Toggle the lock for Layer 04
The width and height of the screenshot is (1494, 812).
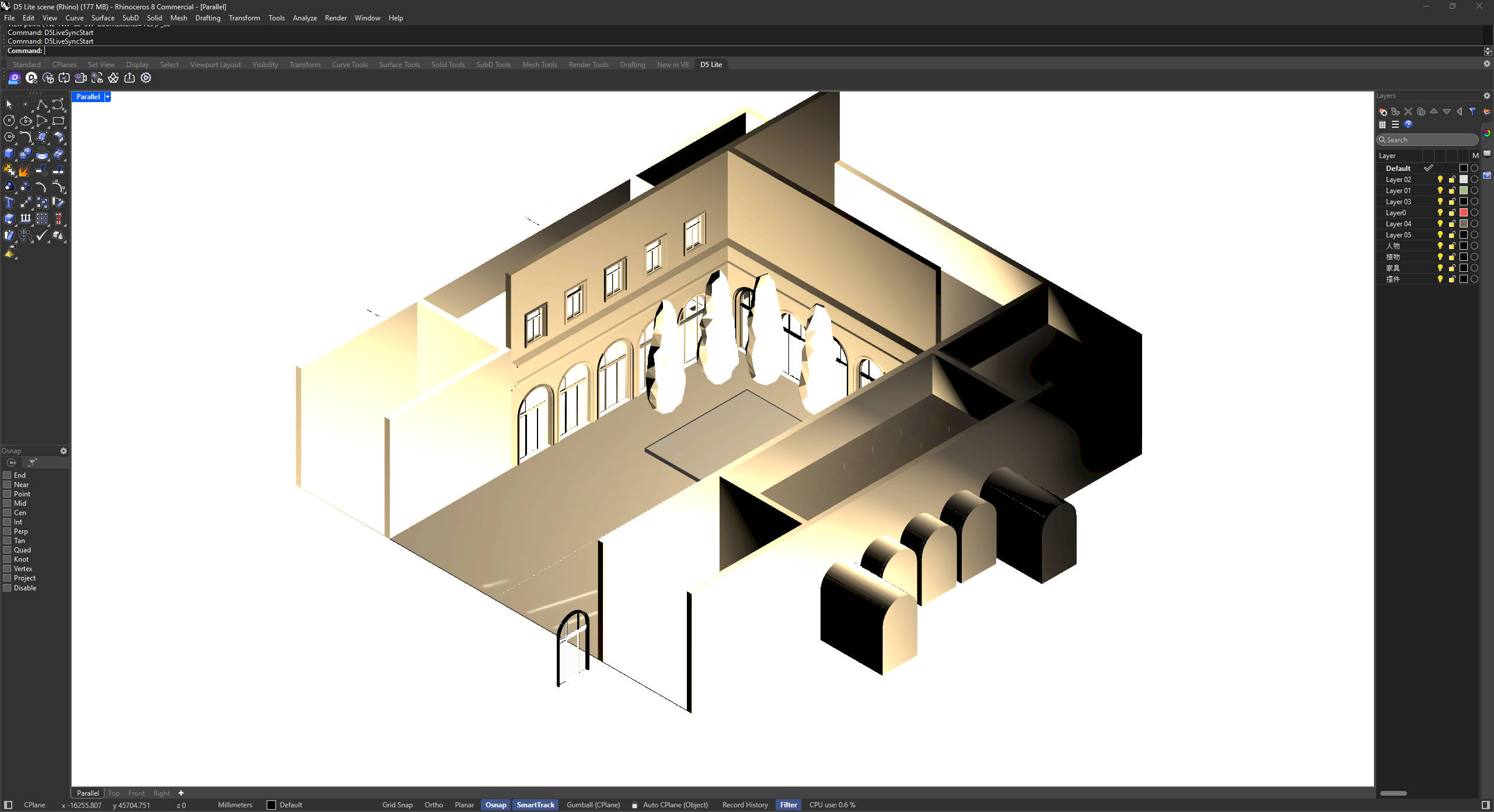pyautogui.click(x=1452, y=224)
